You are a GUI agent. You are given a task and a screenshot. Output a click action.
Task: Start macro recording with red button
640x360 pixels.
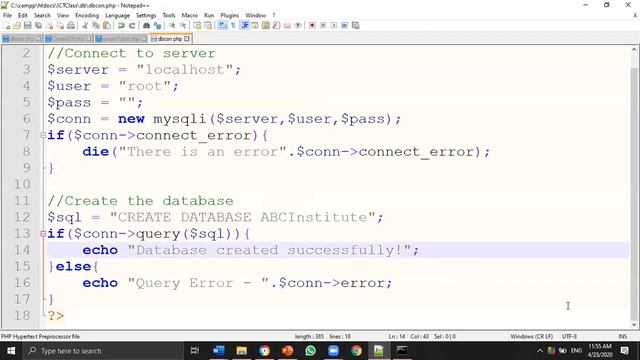(x=312, y=25)
